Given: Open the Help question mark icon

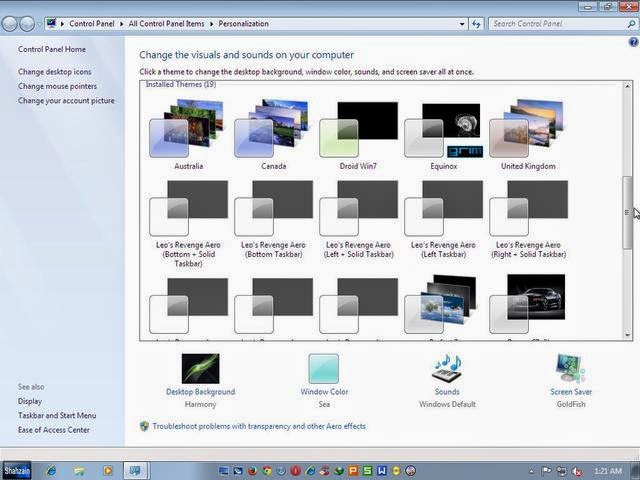Looking at the screenshot, I should (633, 42).
